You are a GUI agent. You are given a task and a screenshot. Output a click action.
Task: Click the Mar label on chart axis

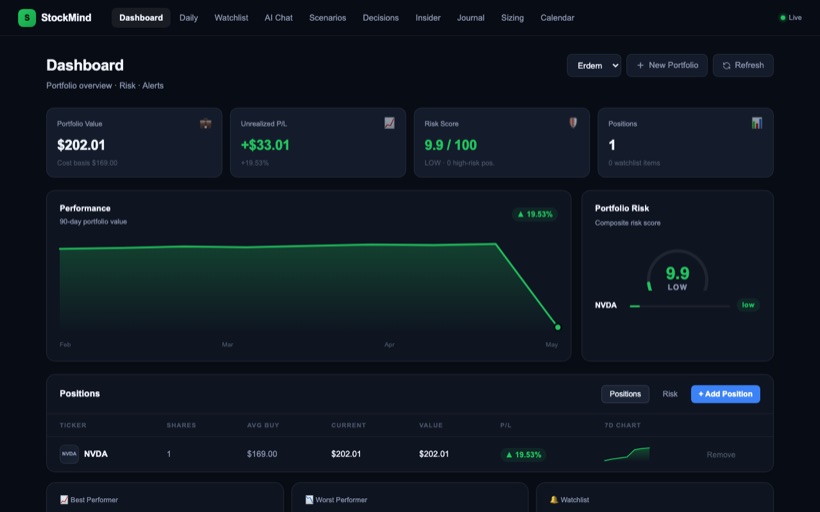(227, 345)
